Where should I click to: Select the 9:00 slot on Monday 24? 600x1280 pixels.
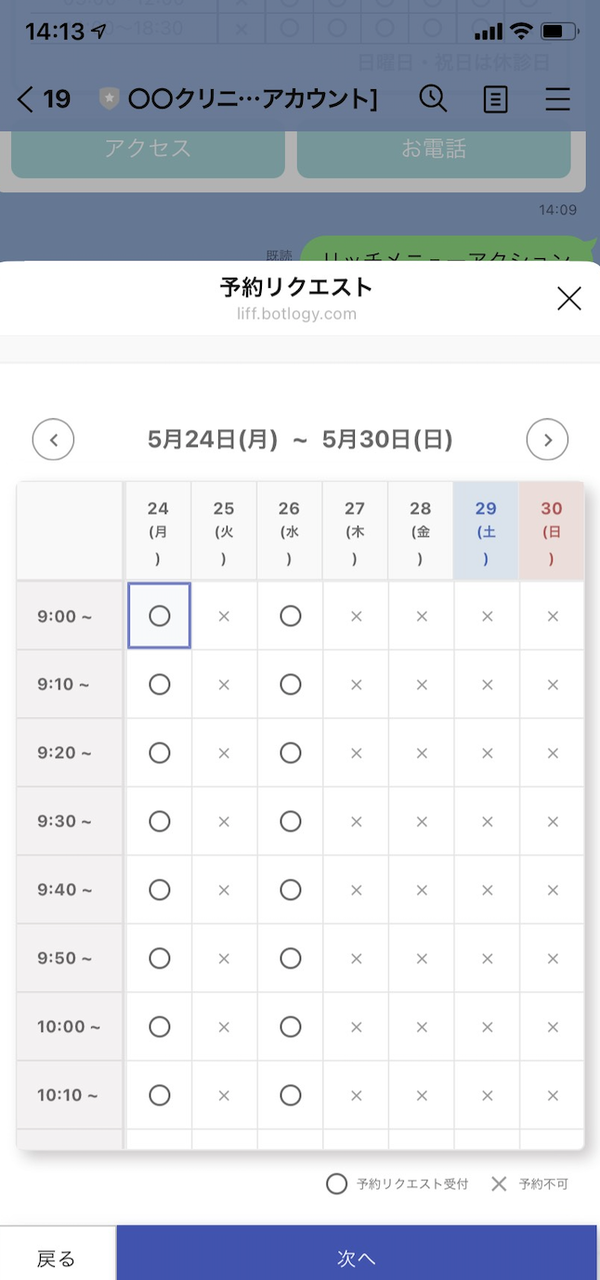click(x=159, y=616)
